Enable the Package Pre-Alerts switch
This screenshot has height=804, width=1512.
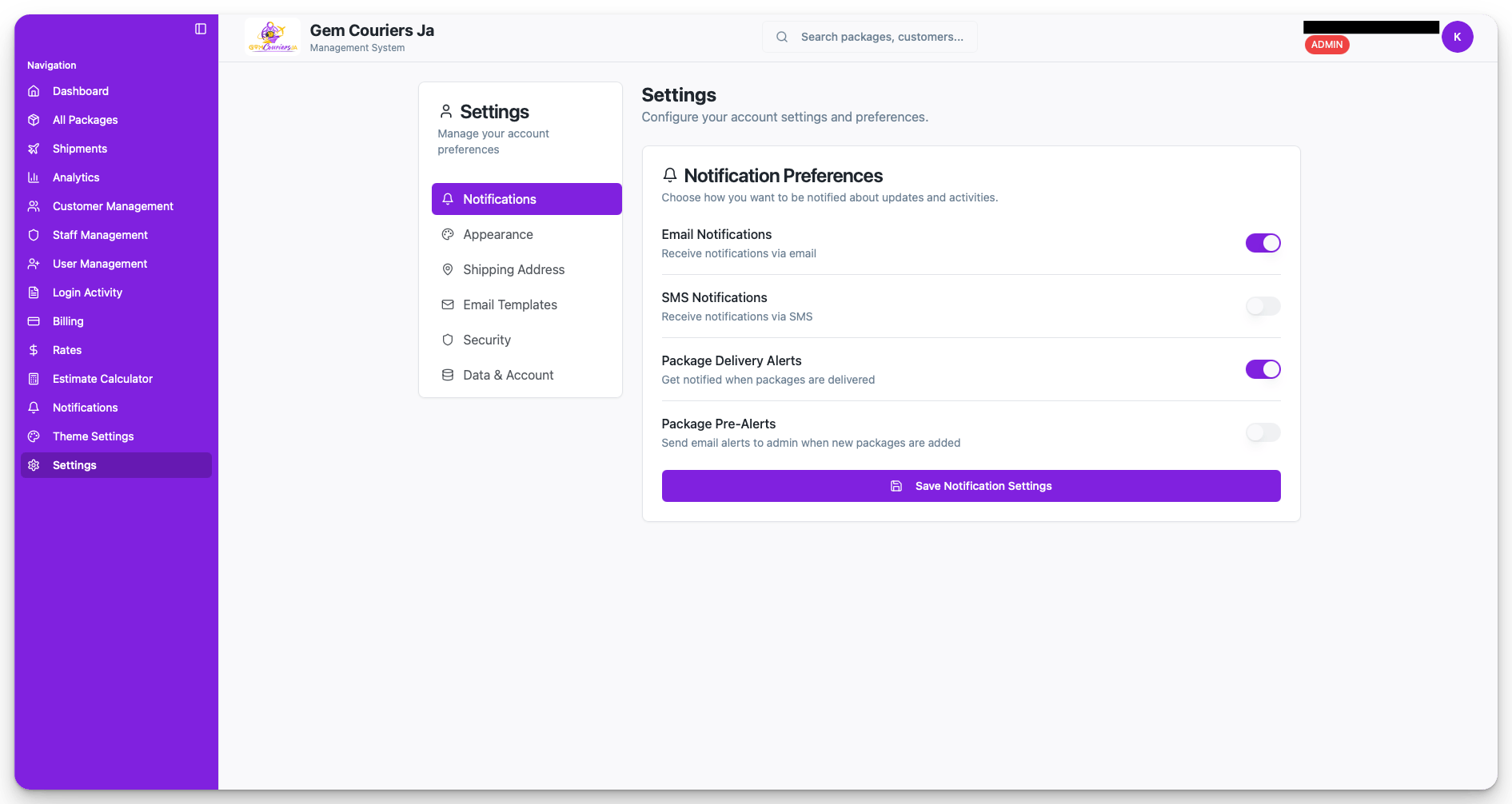tap(1263, 432)
